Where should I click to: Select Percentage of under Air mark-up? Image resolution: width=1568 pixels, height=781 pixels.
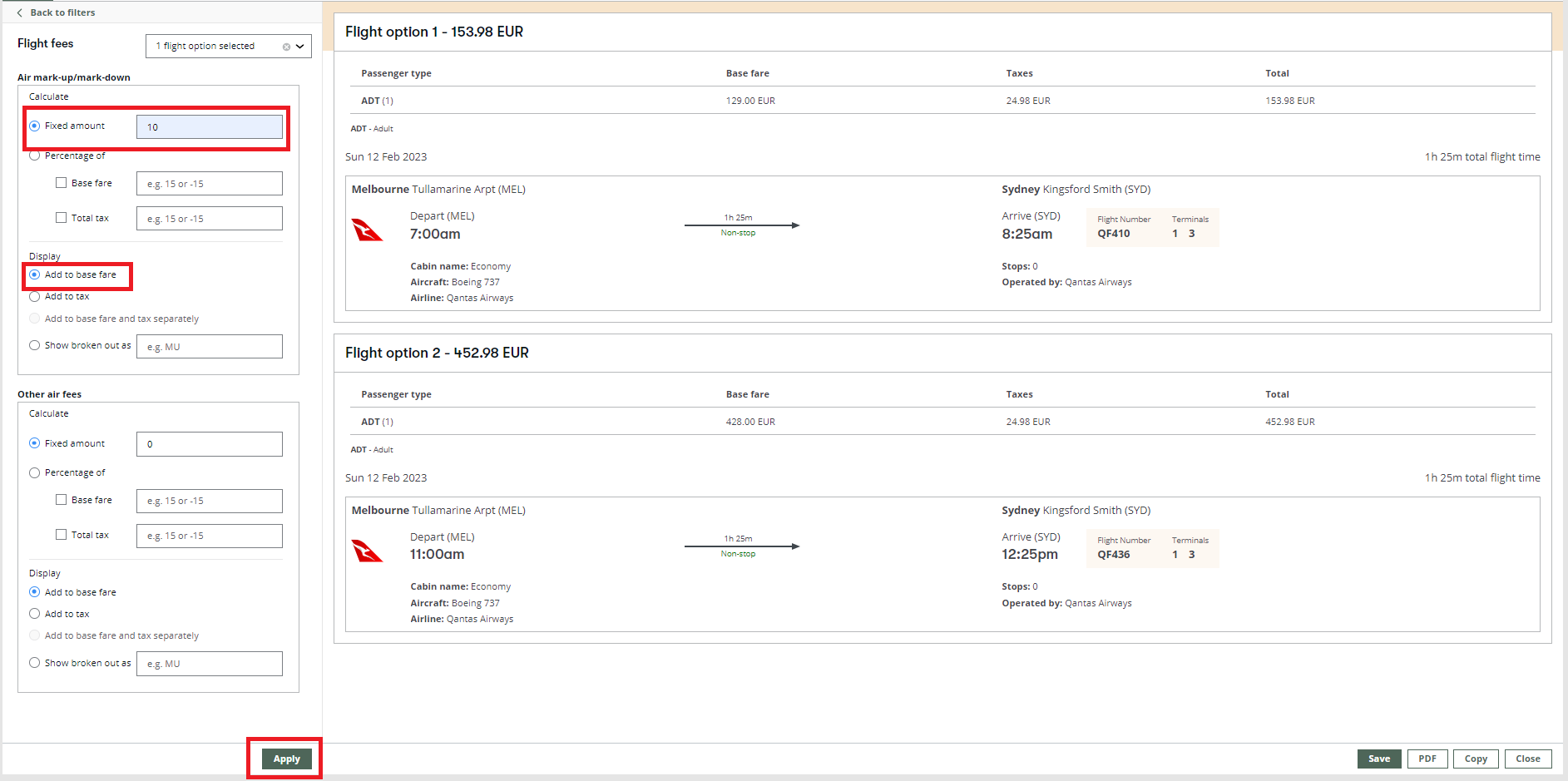tap(35, 156)
